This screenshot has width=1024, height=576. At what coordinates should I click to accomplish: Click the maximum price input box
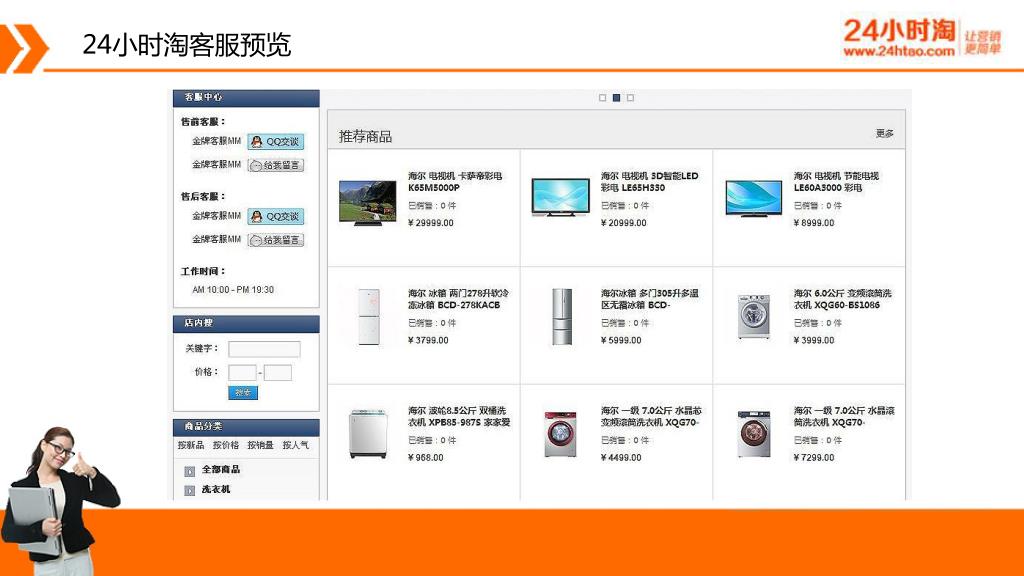click(x=278, y=373)
